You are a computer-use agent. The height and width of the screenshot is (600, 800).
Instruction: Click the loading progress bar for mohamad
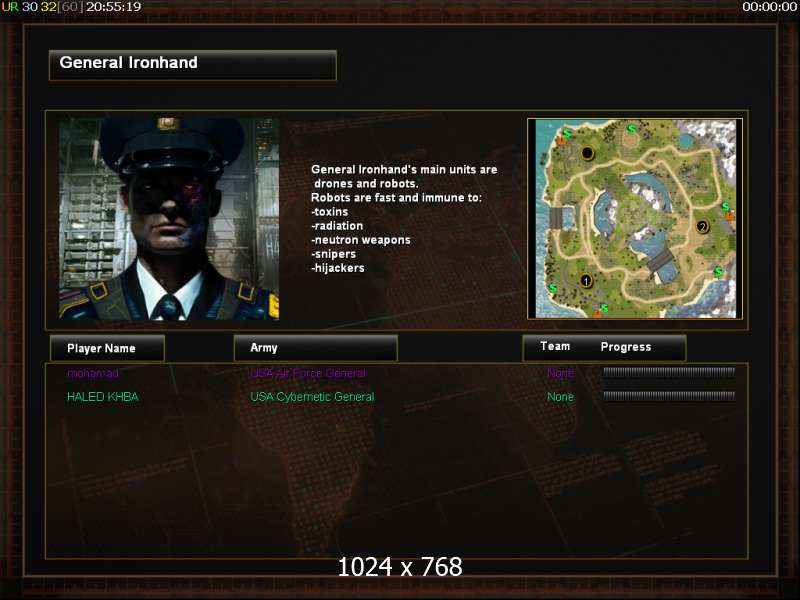pos(669,372)
